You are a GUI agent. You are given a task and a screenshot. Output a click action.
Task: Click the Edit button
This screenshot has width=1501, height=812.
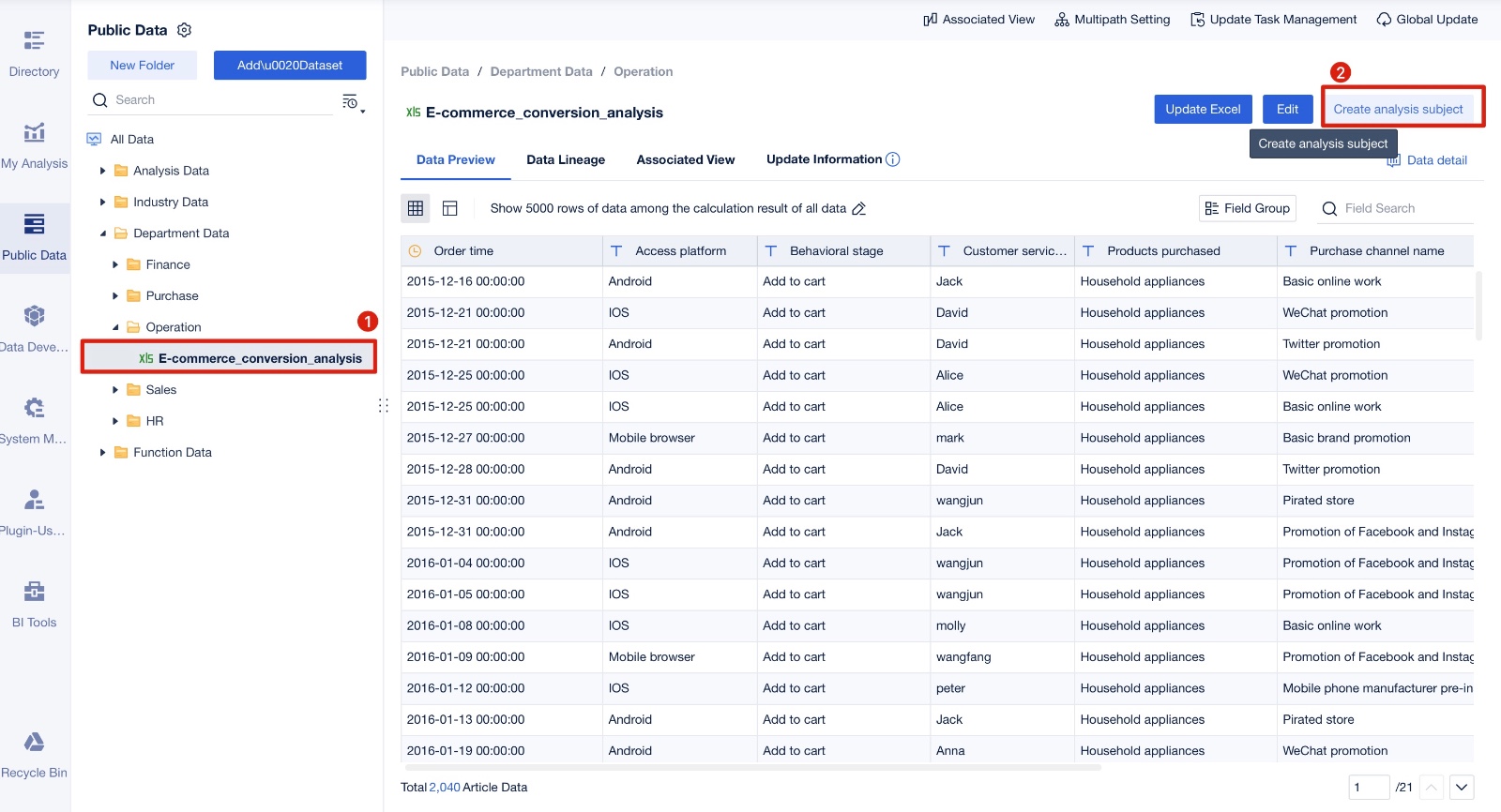[1287, 109]
